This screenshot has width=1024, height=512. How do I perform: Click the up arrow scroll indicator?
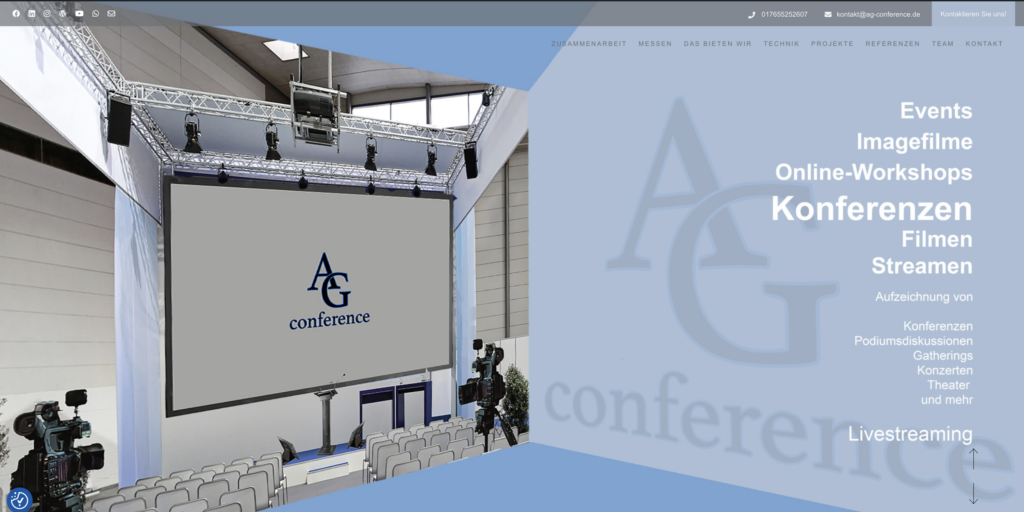(x=972, y=460)
